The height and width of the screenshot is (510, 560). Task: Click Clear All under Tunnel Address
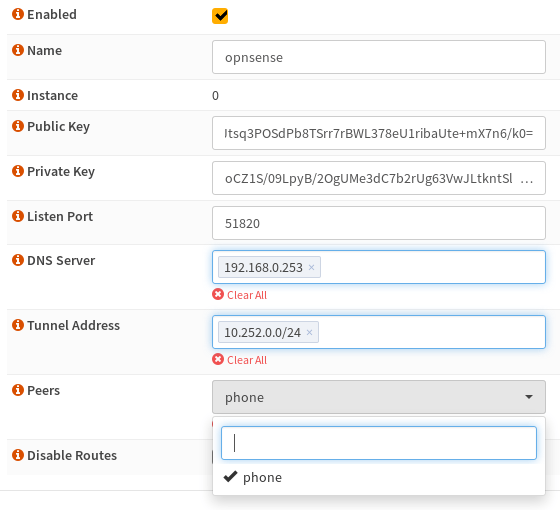240,360
